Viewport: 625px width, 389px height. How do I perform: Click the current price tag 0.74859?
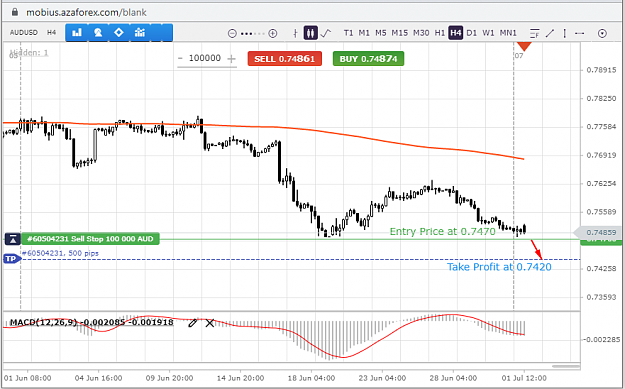click(598, 232)
